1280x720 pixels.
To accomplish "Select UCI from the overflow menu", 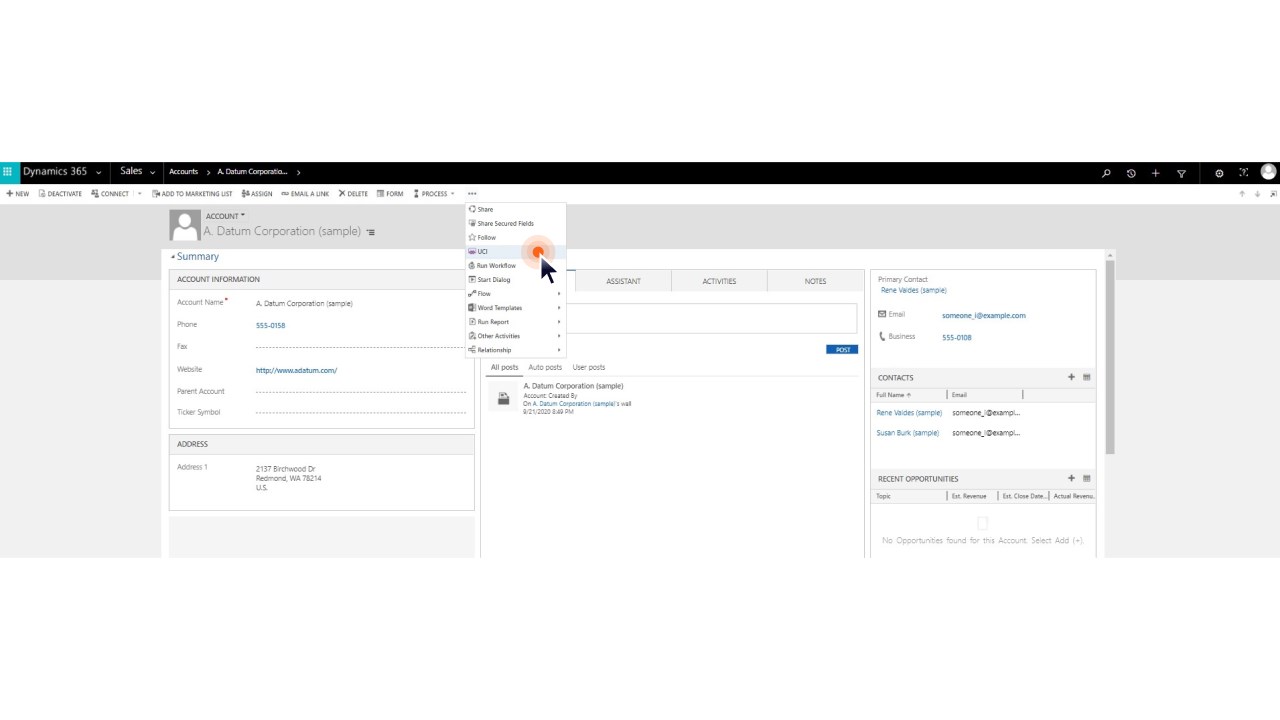I will pyautogui.click(x=516, y=251).
